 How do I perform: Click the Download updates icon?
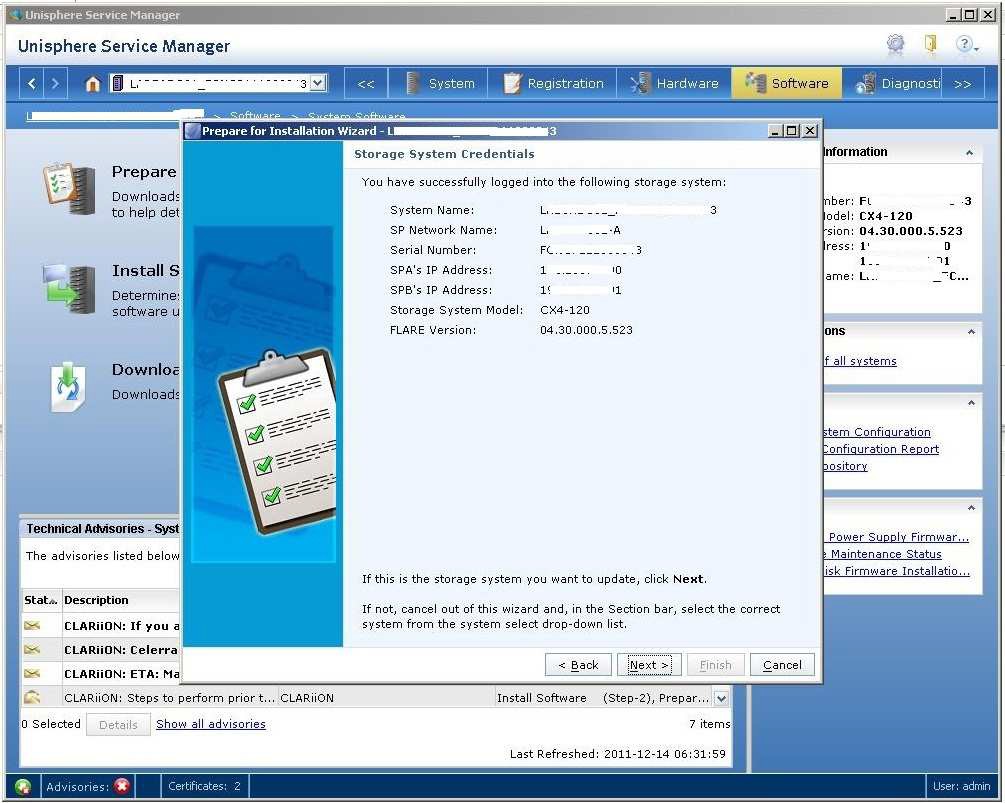click(68, 387)
